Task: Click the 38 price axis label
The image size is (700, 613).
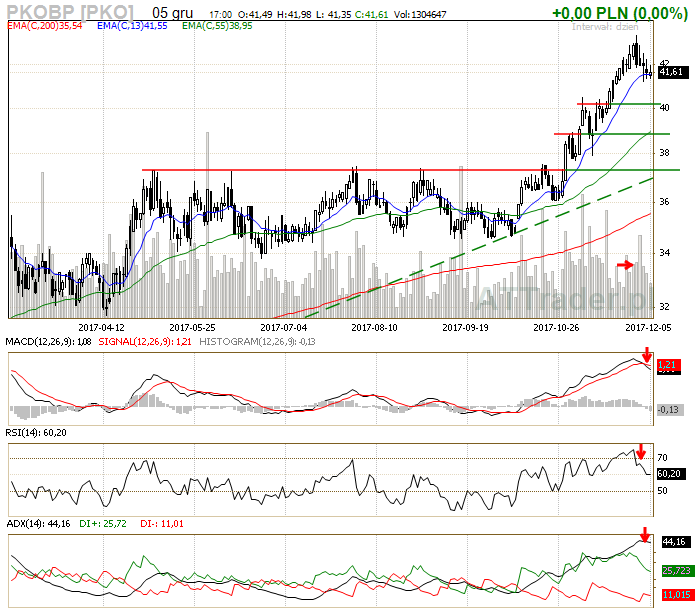Action: (664, 153)
